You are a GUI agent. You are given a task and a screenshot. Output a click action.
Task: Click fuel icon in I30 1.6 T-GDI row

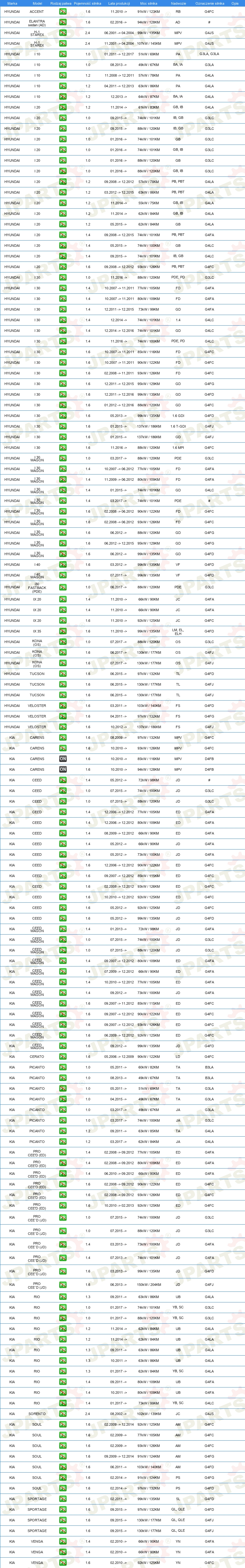click(63, 426)
